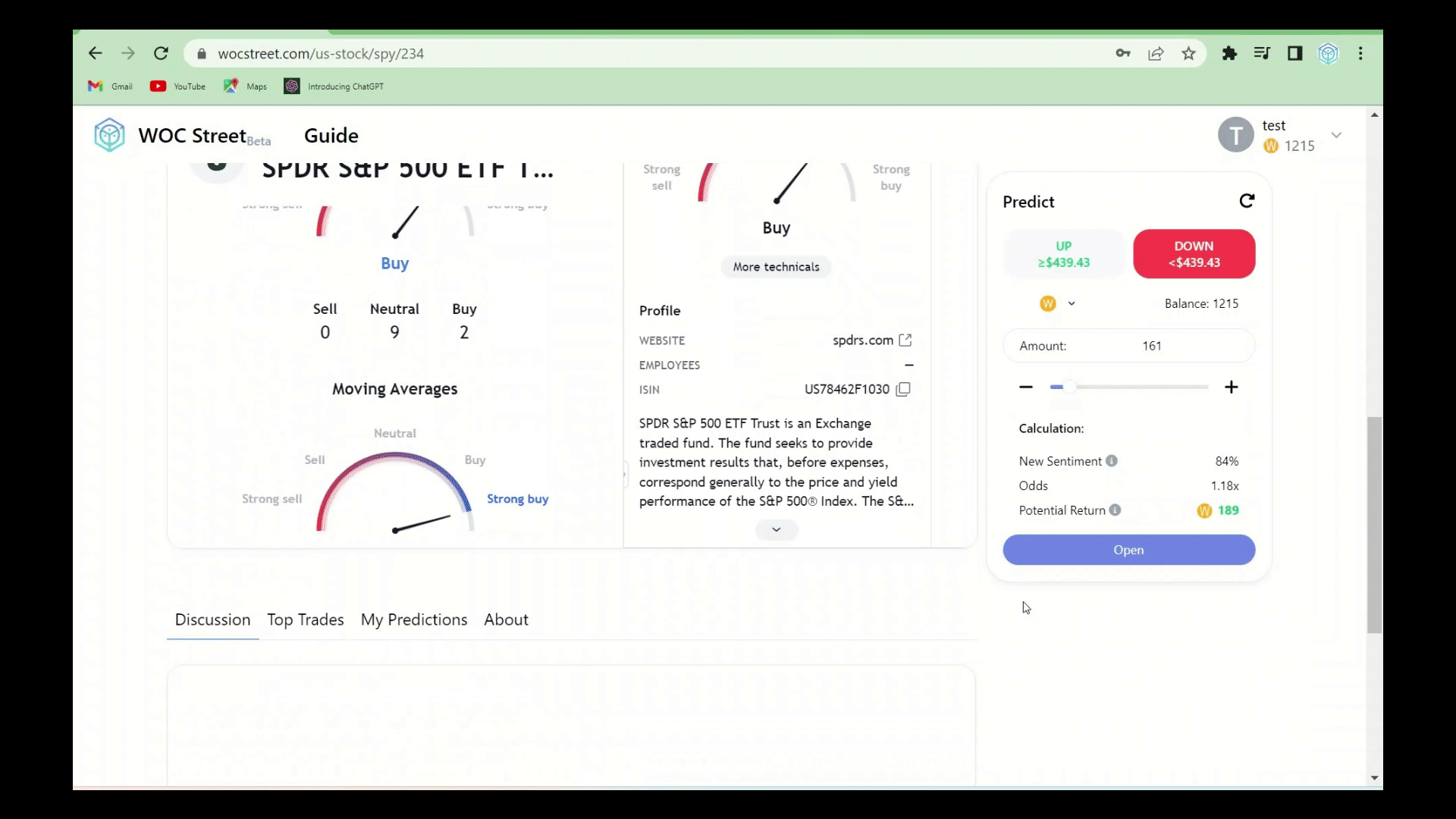1456x819 pixels.
Task: Open Chrome extensions puzzle icon
Action: pos(1229,54)
